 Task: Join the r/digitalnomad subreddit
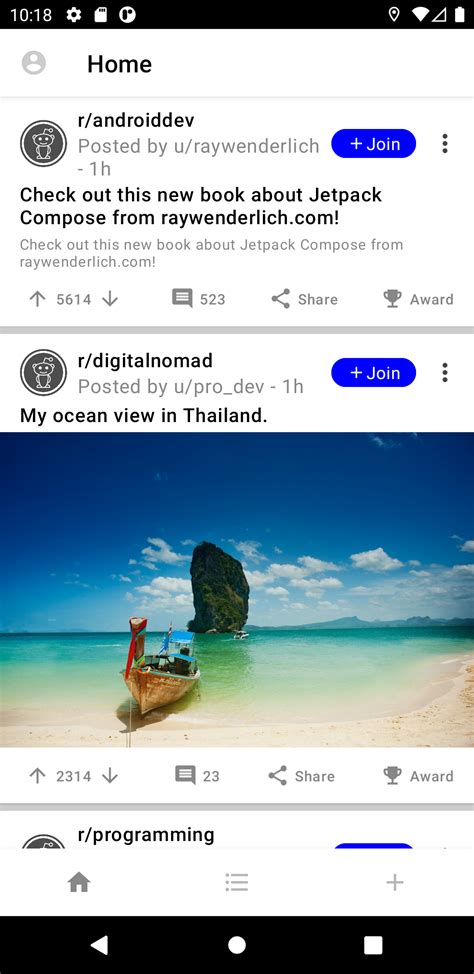373,373
